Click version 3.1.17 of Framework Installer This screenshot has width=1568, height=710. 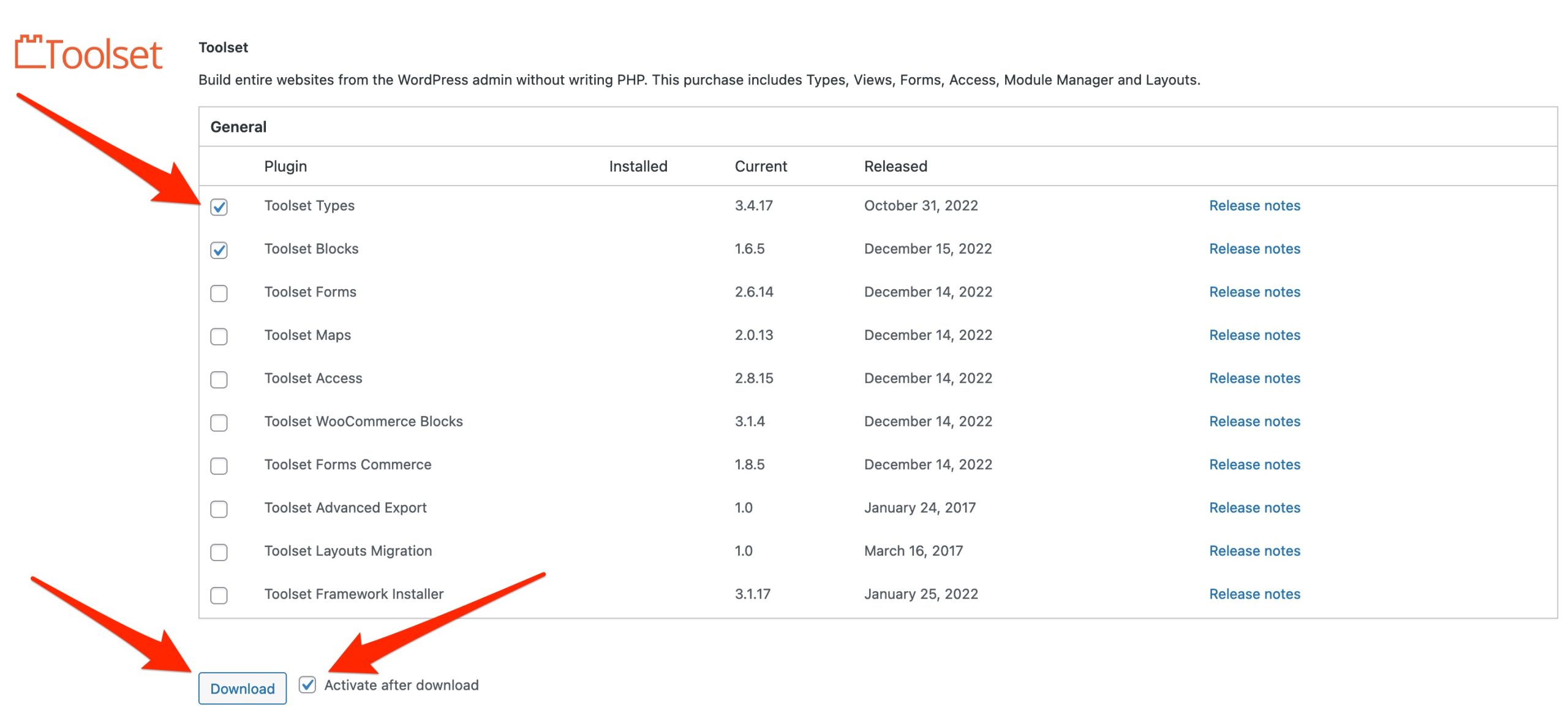753,594
